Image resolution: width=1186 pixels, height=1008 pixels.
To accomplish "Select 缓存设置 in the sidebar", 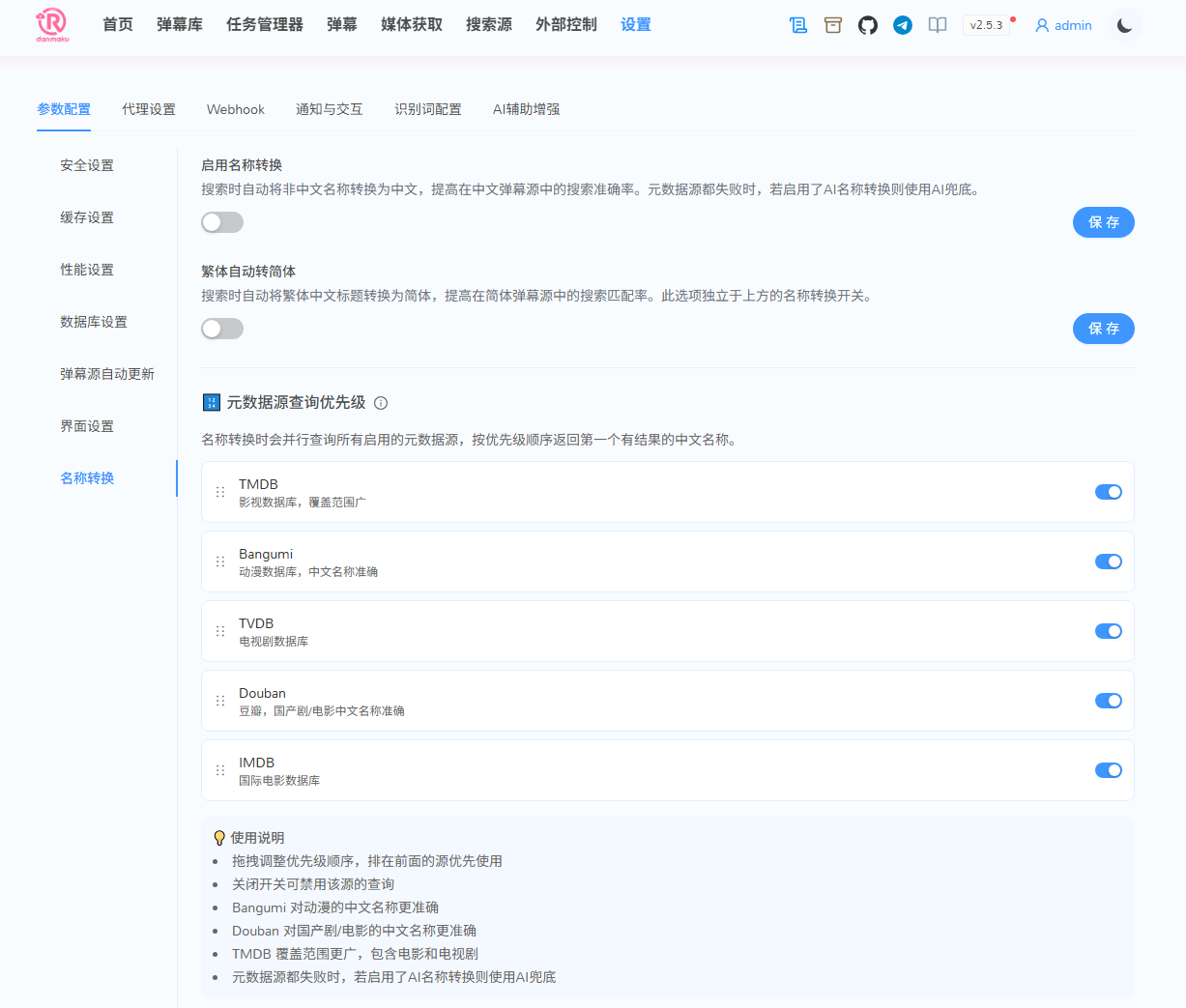I will tap(85, 217).
